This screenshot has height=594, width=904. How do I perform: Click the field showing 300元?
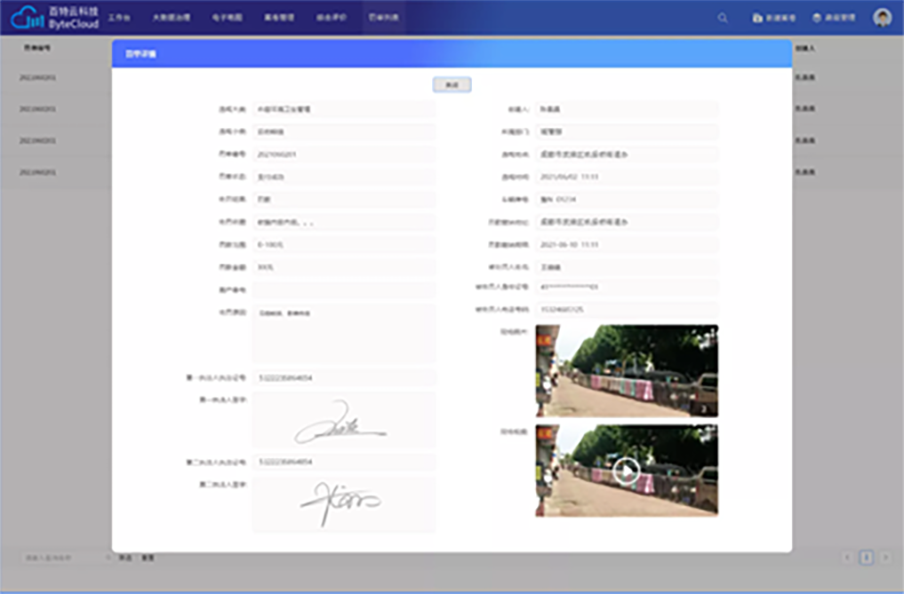pos(343,267)
